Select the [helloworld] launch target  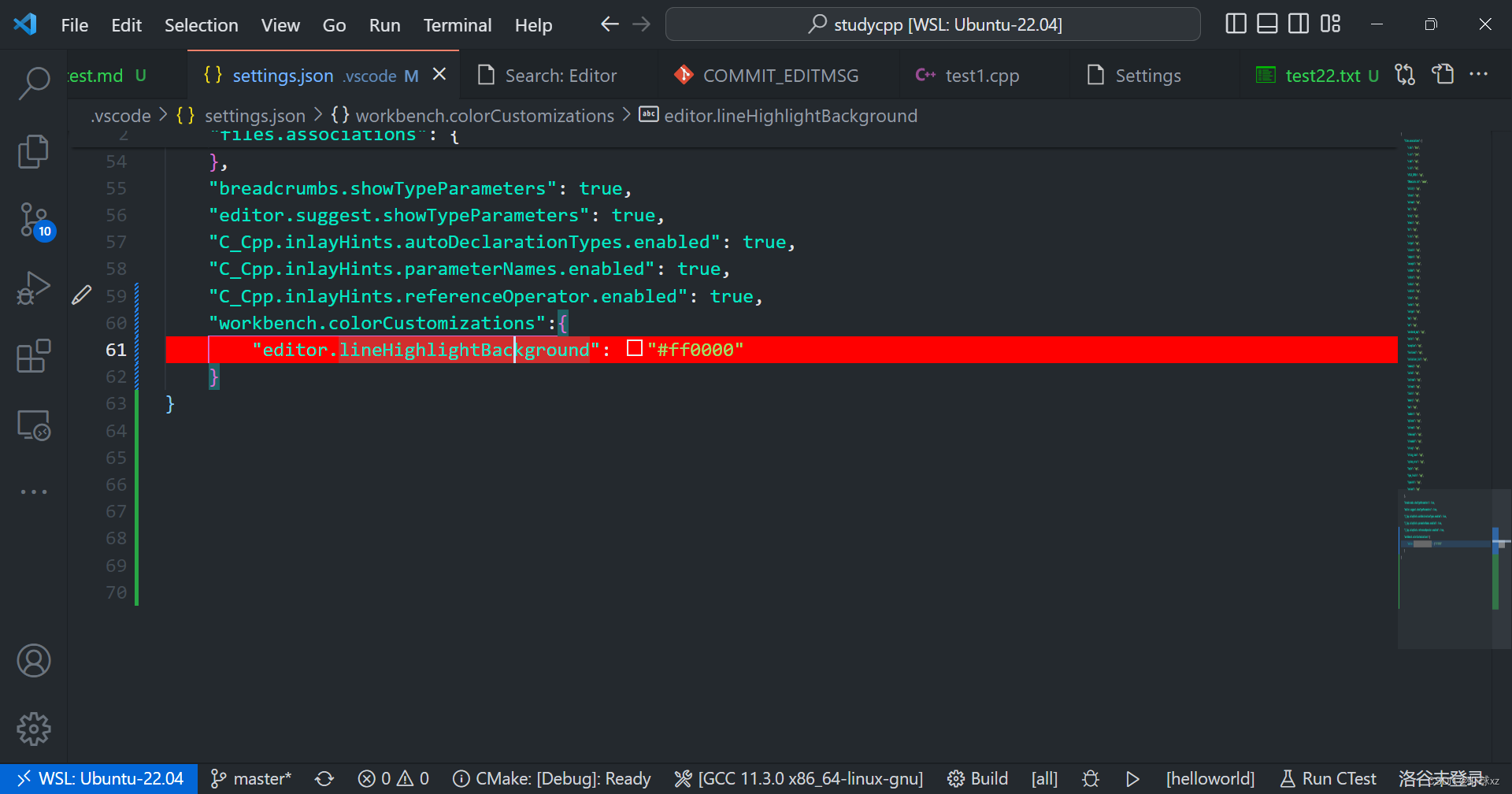coord(1210,779)
